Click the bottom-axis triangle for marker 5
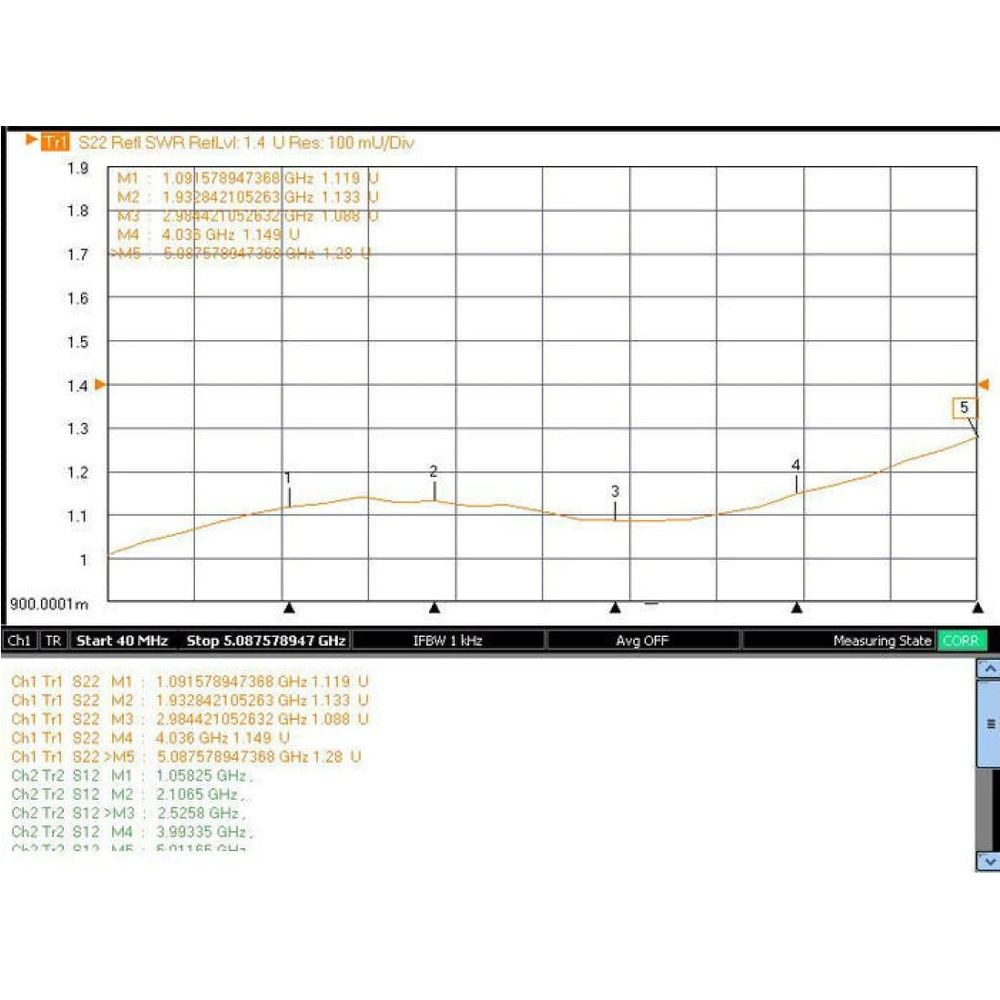This screenshot has height=1000, width=1000. coord(978,608)
